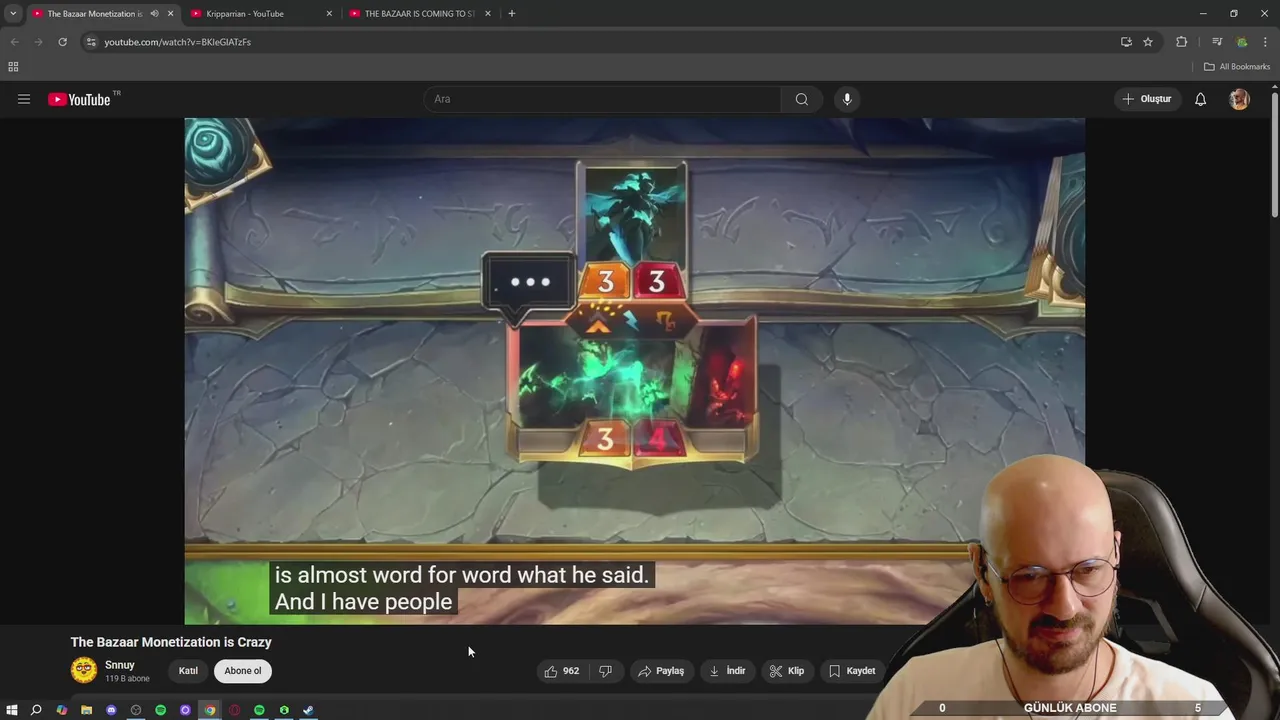Open the All Bookmarks folder
The width and height of the screenshot is (1280, 720).
point(1237,67)
